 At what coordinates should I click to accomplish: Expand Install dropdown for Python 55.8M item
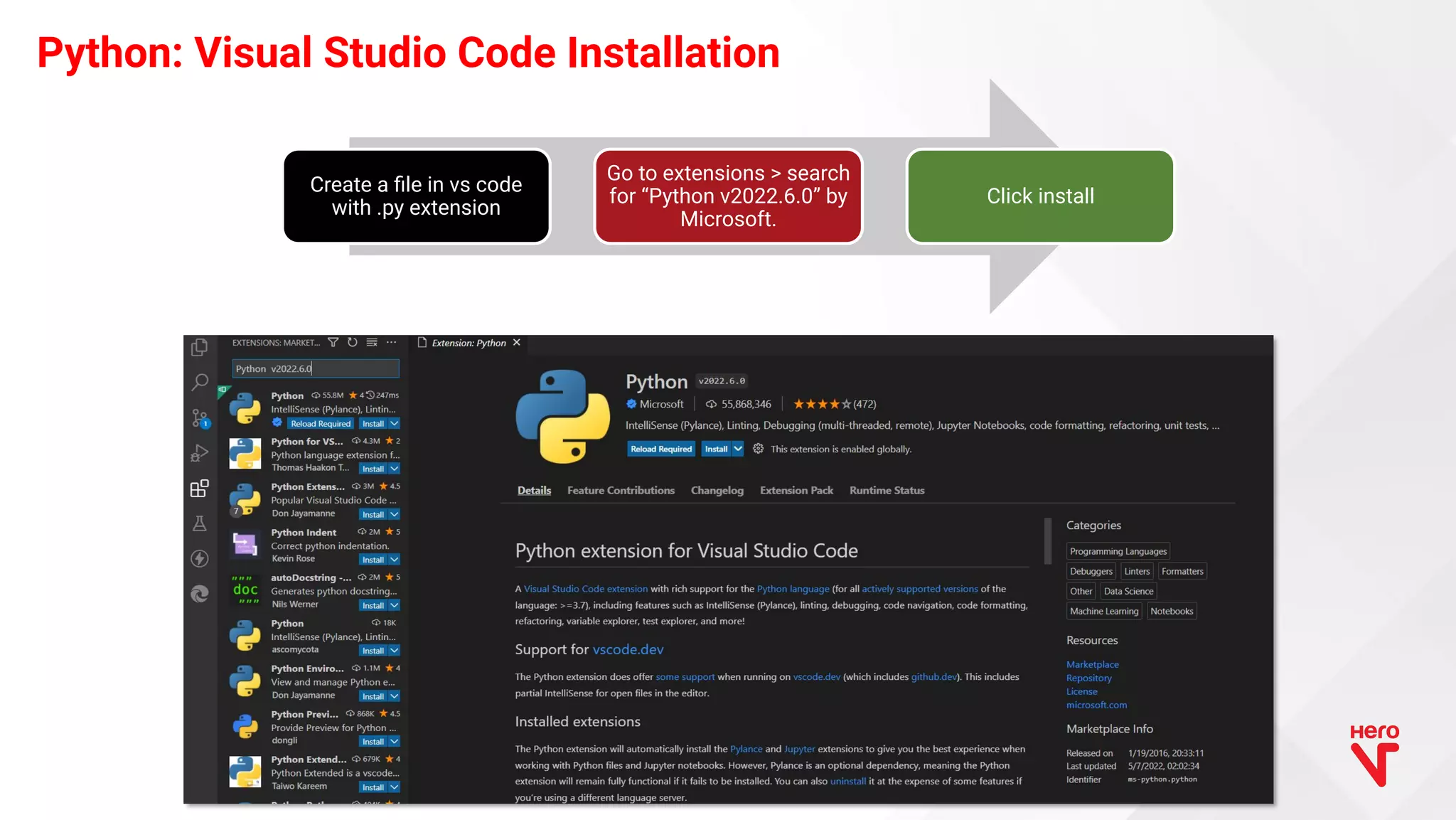click(x=395, y=424)
